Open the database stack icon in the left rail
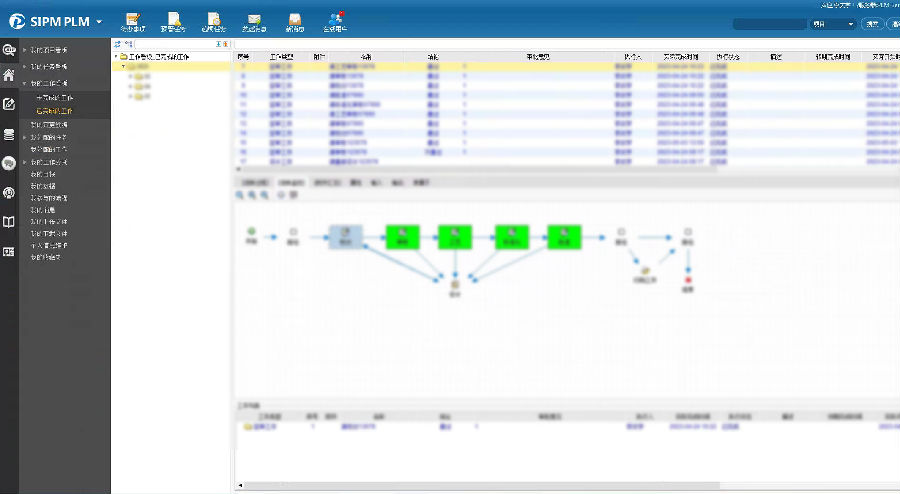The height and width of the screenshot is (494, 900). pos(9,134)
